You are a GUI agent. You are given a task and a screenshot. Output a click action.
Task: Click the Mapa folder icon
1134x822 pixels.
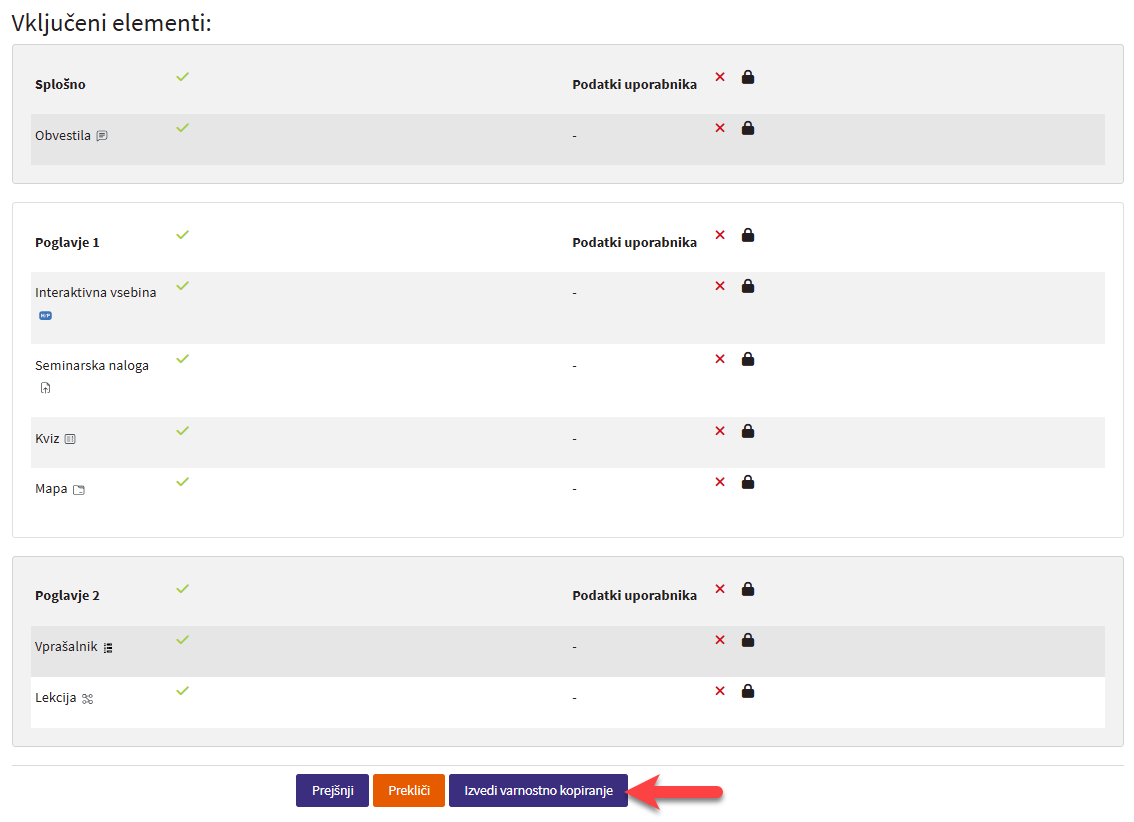click(x=79, y=490)
